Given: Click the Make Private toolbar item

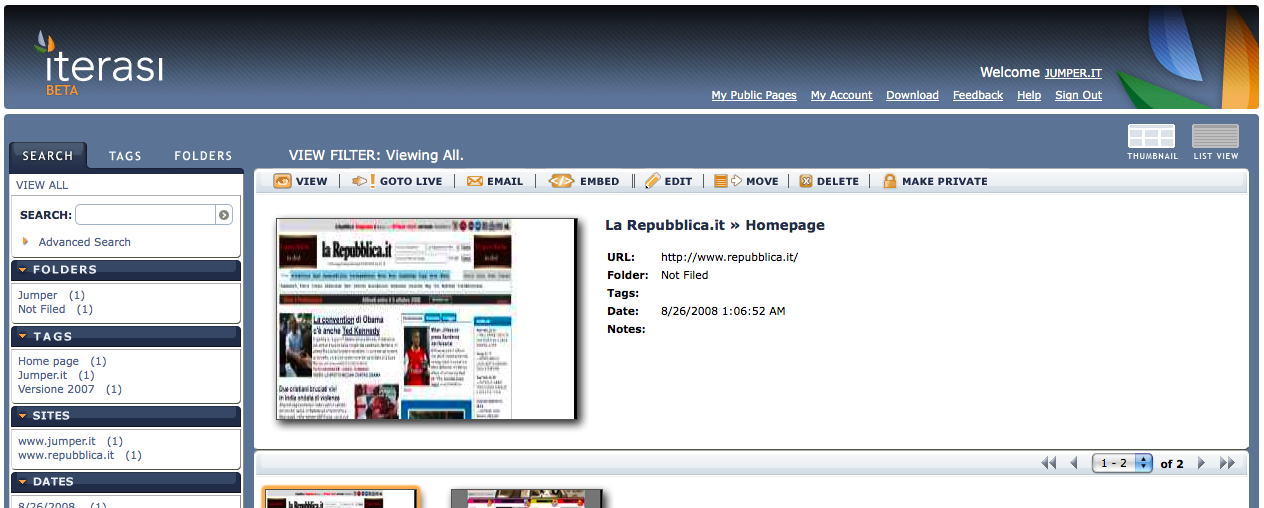Looking at the screenshot, I should (x=935, y=181).
